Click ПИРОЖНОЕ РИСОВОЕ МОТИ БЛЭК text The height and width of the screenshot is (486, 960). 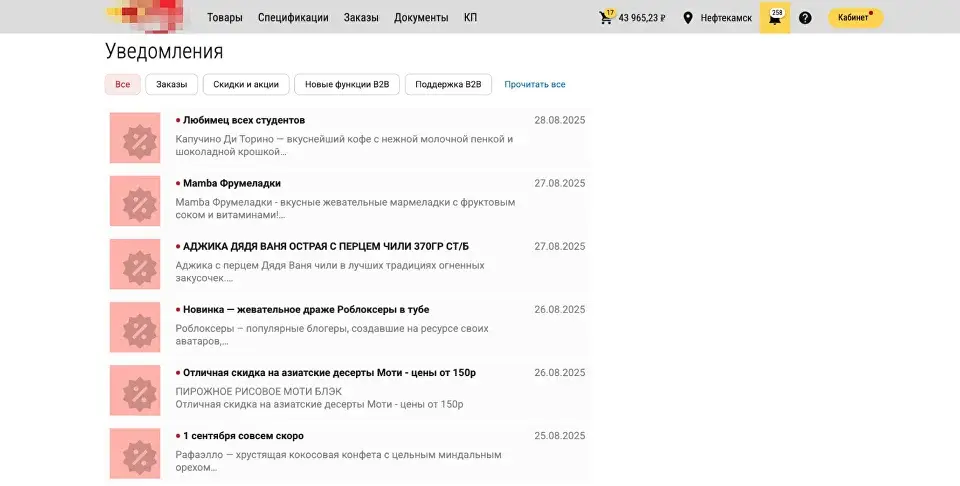point(258,391)
